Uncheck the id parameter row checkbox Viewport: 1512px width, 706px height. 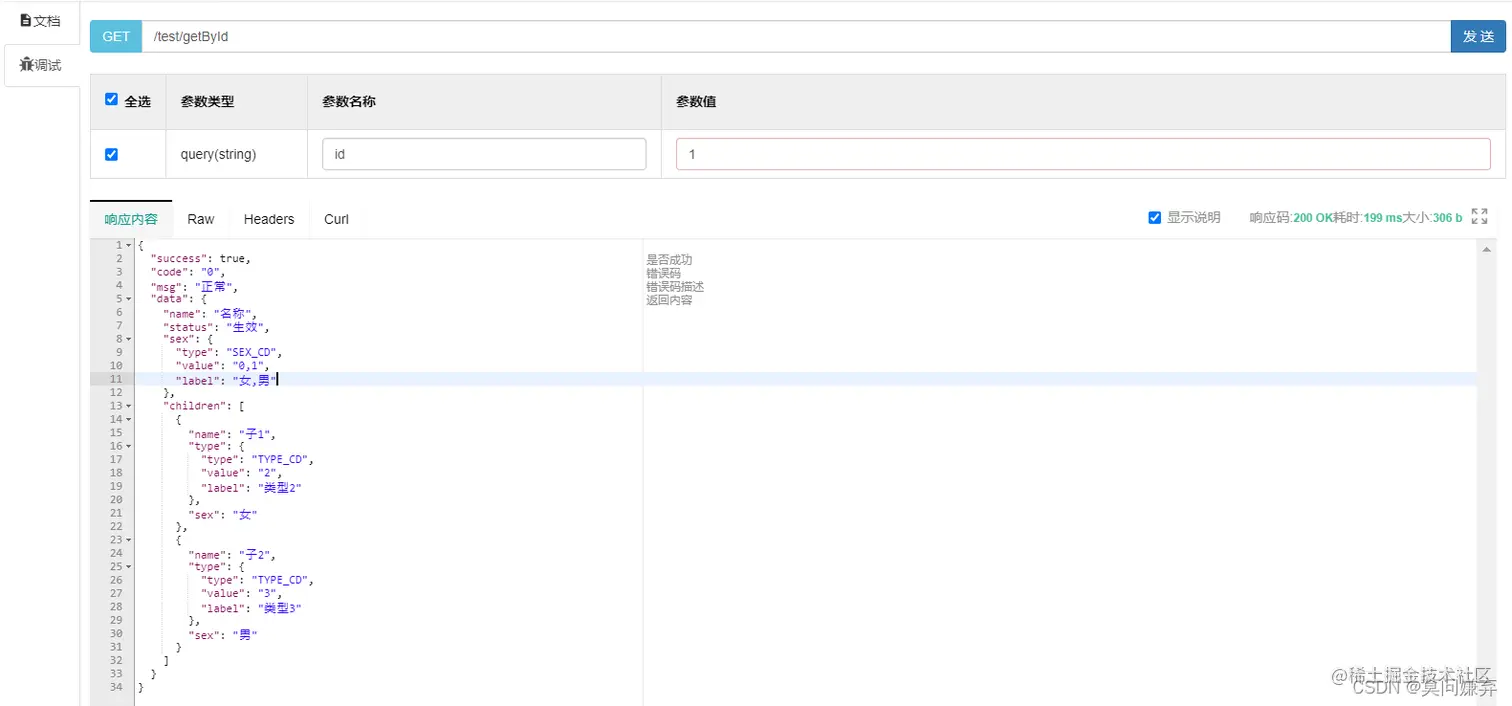point(112,154)
